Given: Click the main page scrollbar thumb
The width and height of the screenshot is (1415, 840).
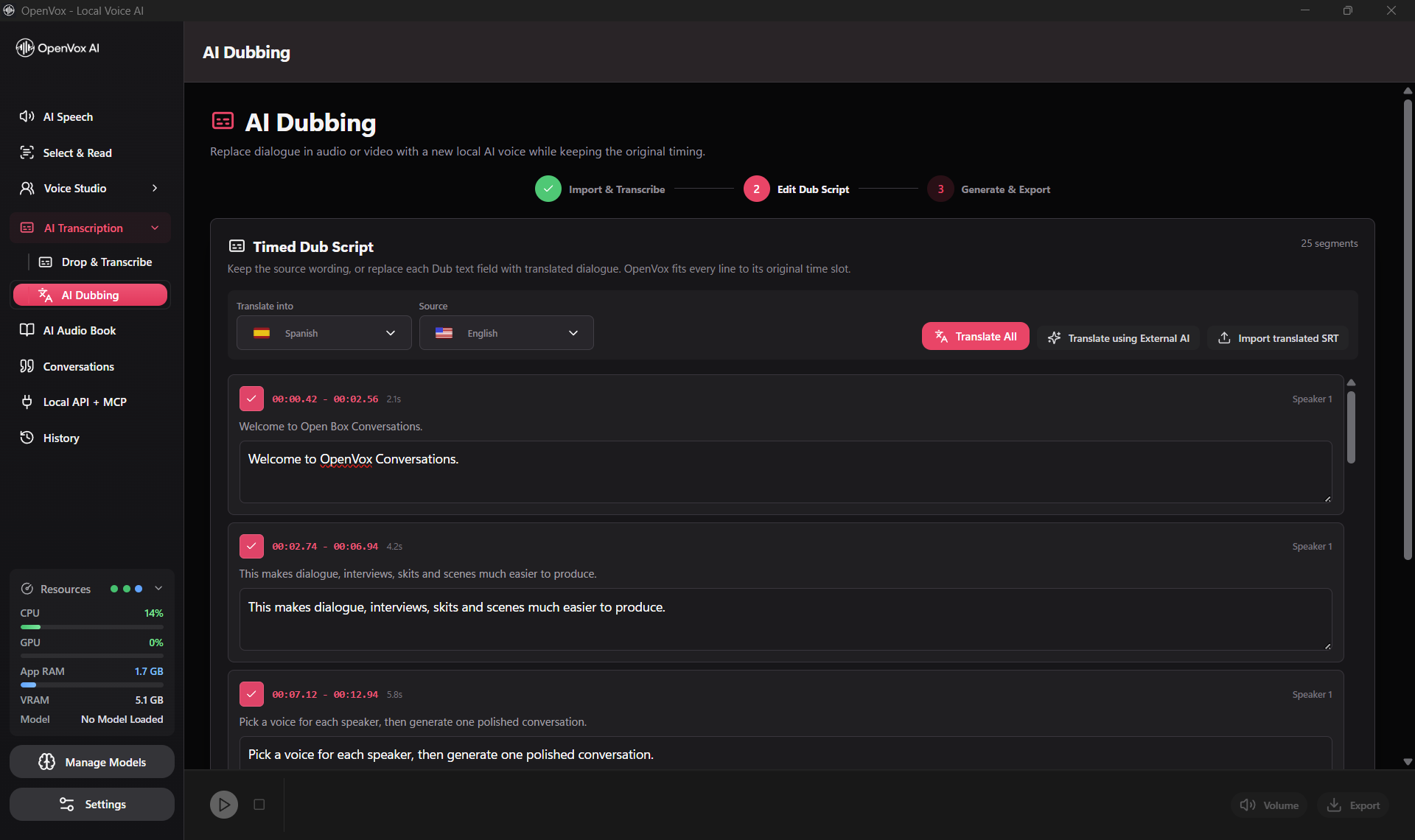Looking at the screenshot, I should [1408, 330].
